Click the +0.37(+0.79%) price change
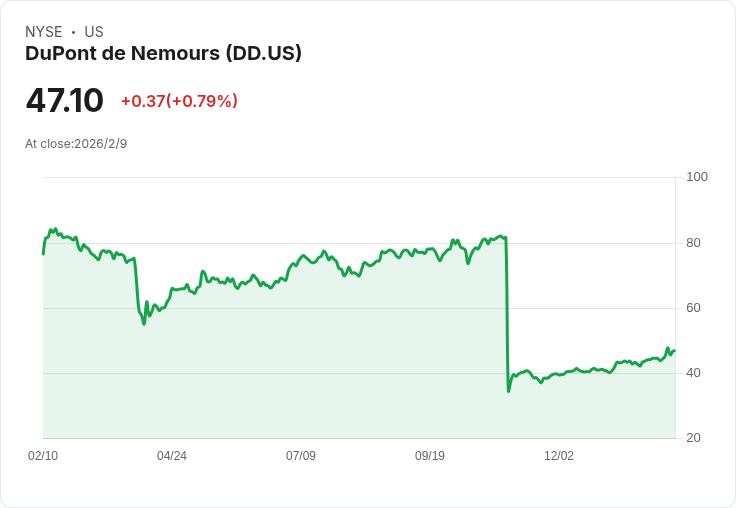 coord(179,101)
